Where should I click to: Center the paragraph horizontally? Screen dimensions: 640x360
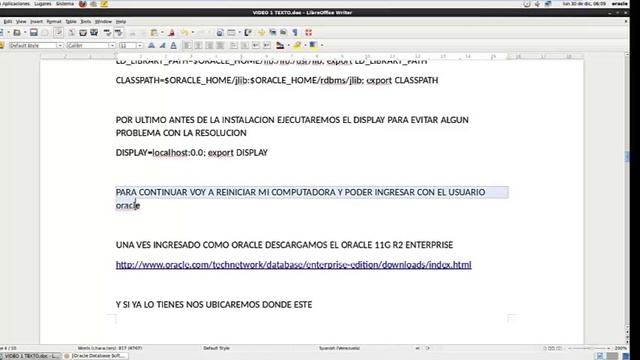[x=198, y=45]
